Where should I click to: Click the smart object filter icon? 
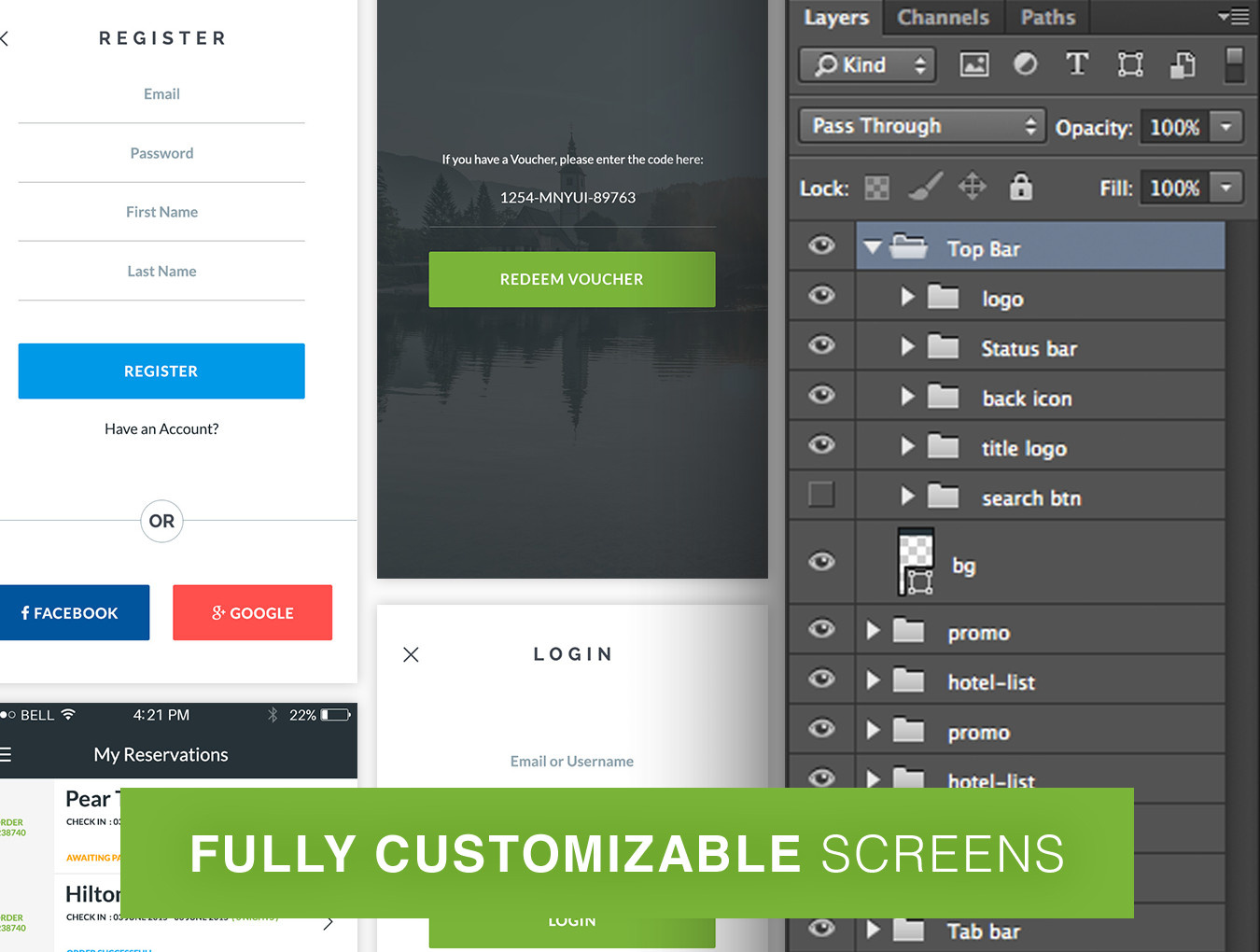click(1183, 64)
